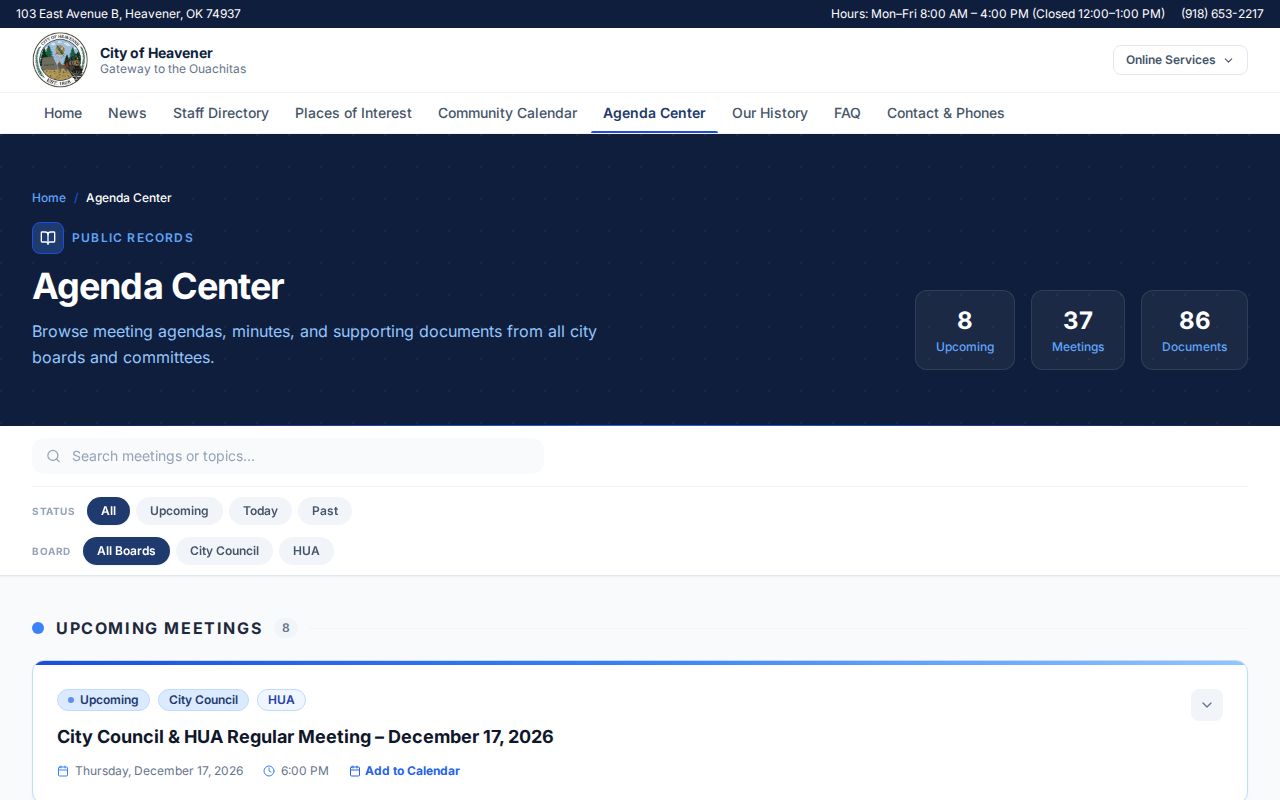Click the 8 Upcoming stat card
This screenshot has width=1280, height=800.
[x=965, y=330]
